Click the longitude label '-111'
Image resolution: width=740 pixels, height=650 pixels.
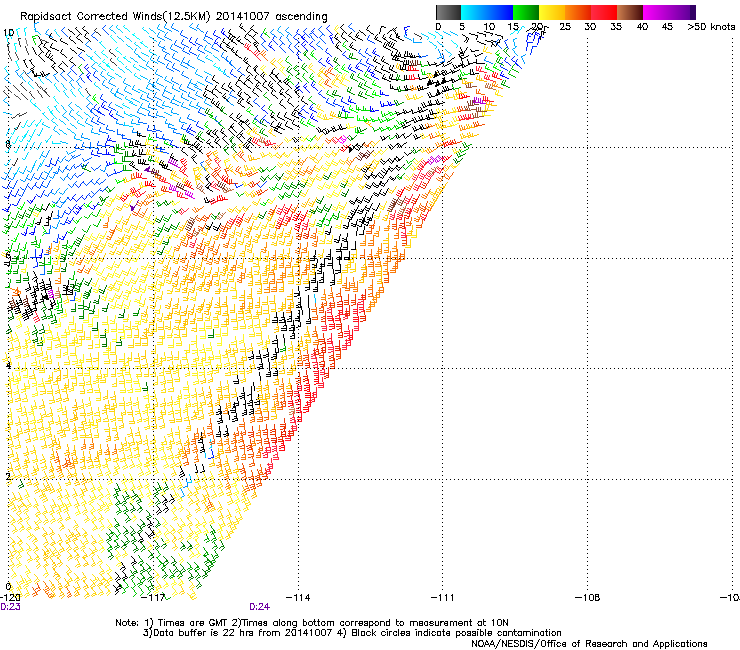[443, 598]
